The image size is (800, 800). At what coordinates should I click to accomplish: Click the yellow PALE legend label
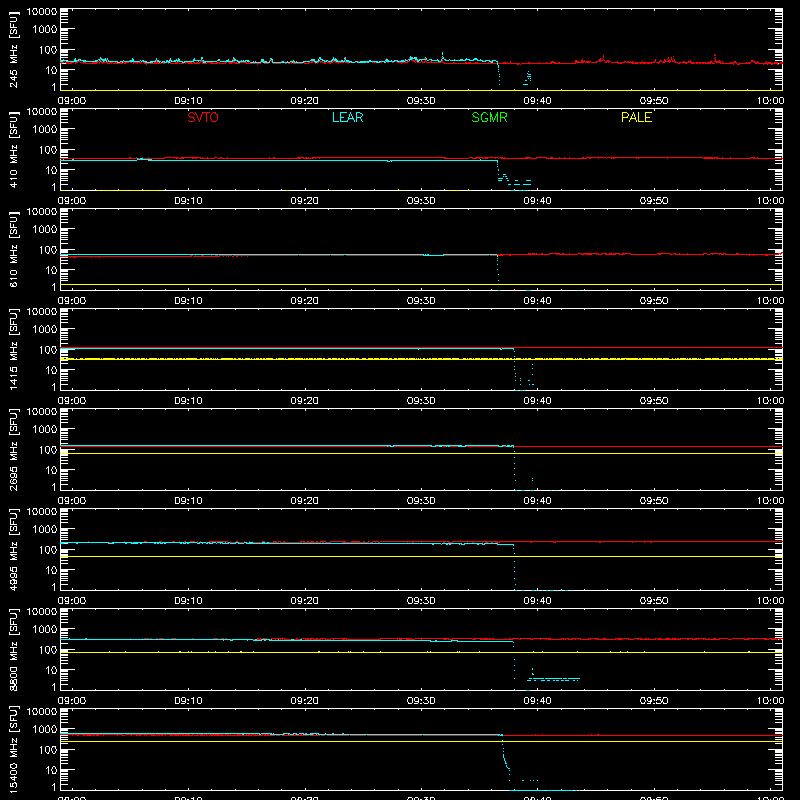(636, 117)
